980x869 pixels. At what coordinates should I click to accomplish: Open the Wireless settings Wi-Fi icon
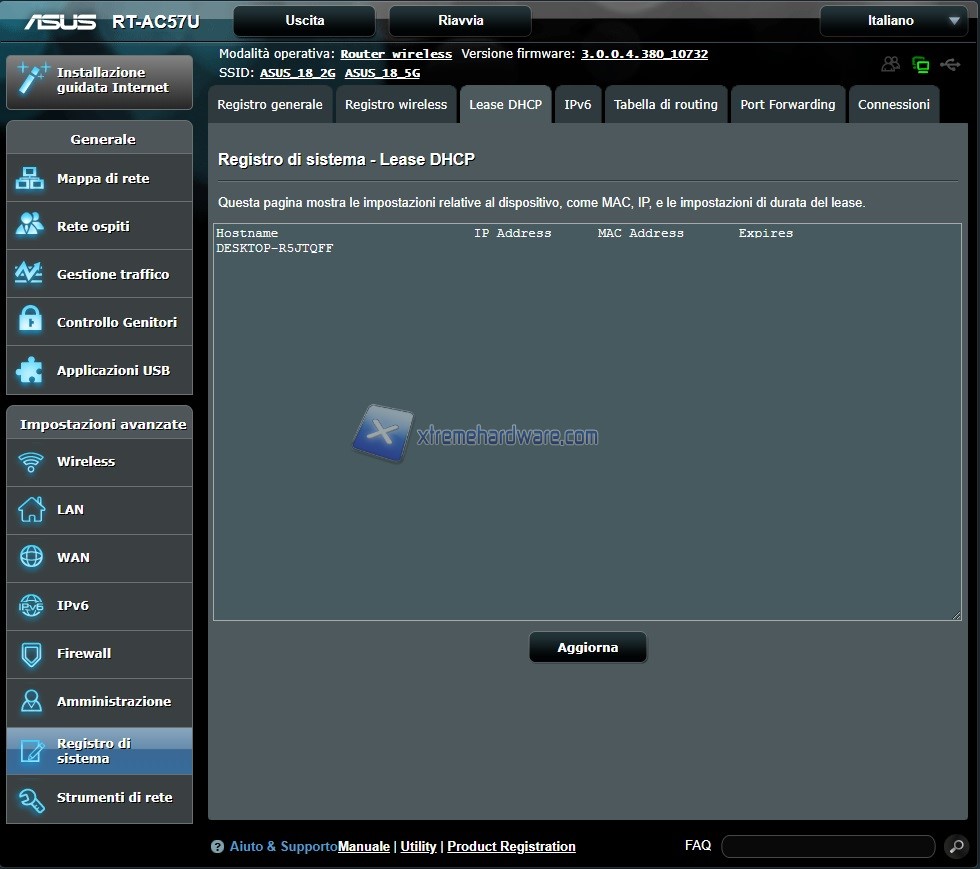click(x=31, y=462)
